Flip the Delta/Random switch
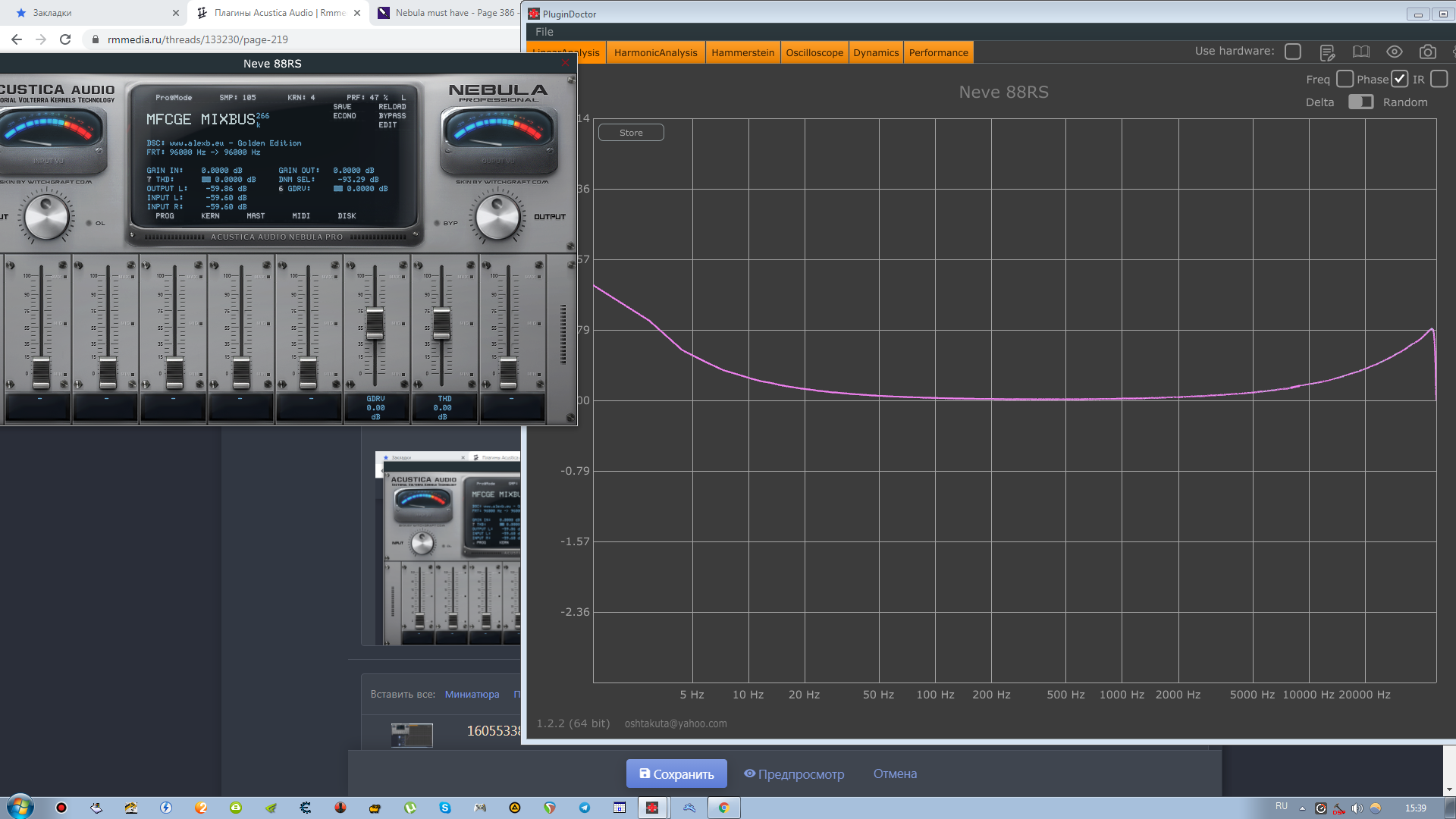1456x819 pixels. click(1361, 102)
